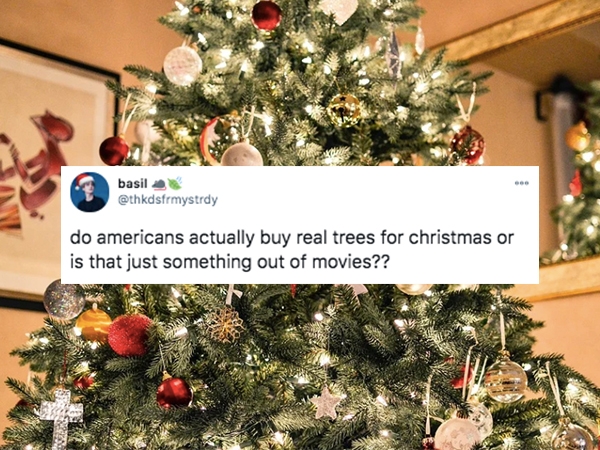The image size is (600, 450).
Task: Click the yellow-gold ornament beside the red glitter ball
Action: pyautogui.click(x=93, y=324)
